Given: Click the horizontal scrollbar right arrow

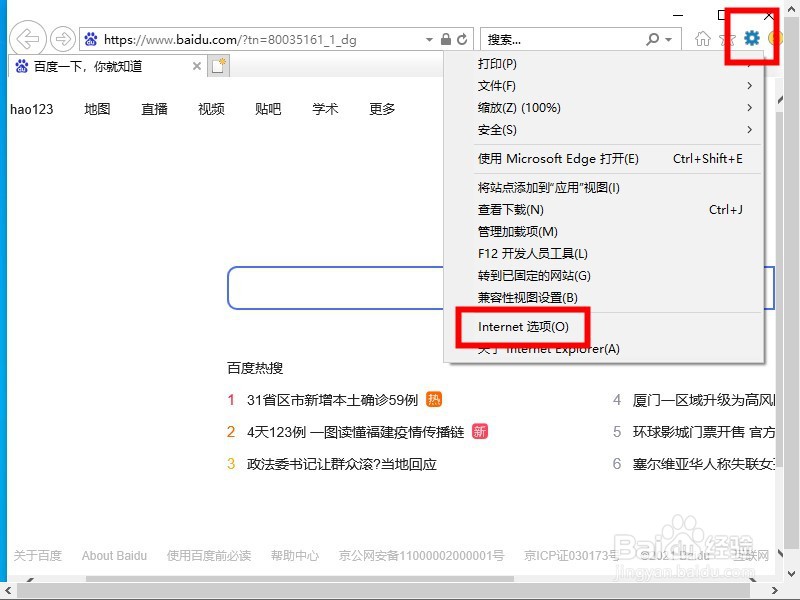Looking at the screenshot, I should click(774, 591).
